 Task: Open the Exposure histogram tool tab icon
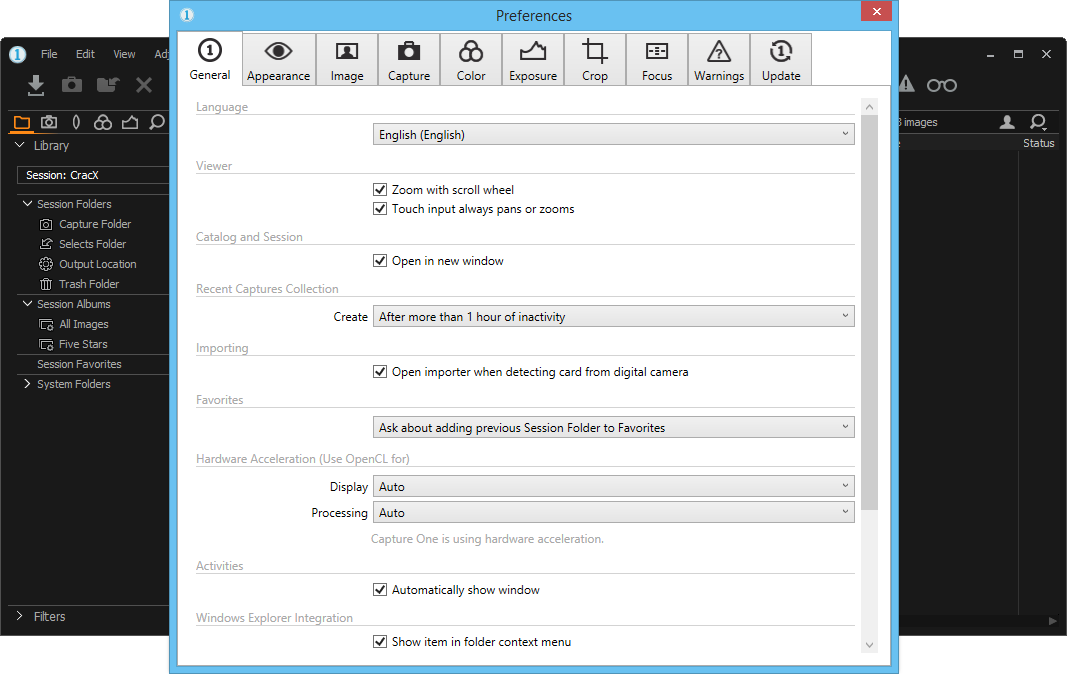130,123
